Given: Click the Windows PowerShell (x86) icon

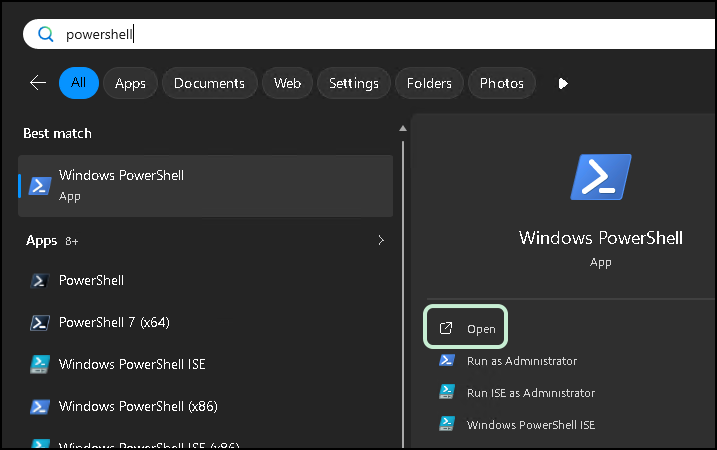Looking at the screenshot, I should tap(40, 407).
